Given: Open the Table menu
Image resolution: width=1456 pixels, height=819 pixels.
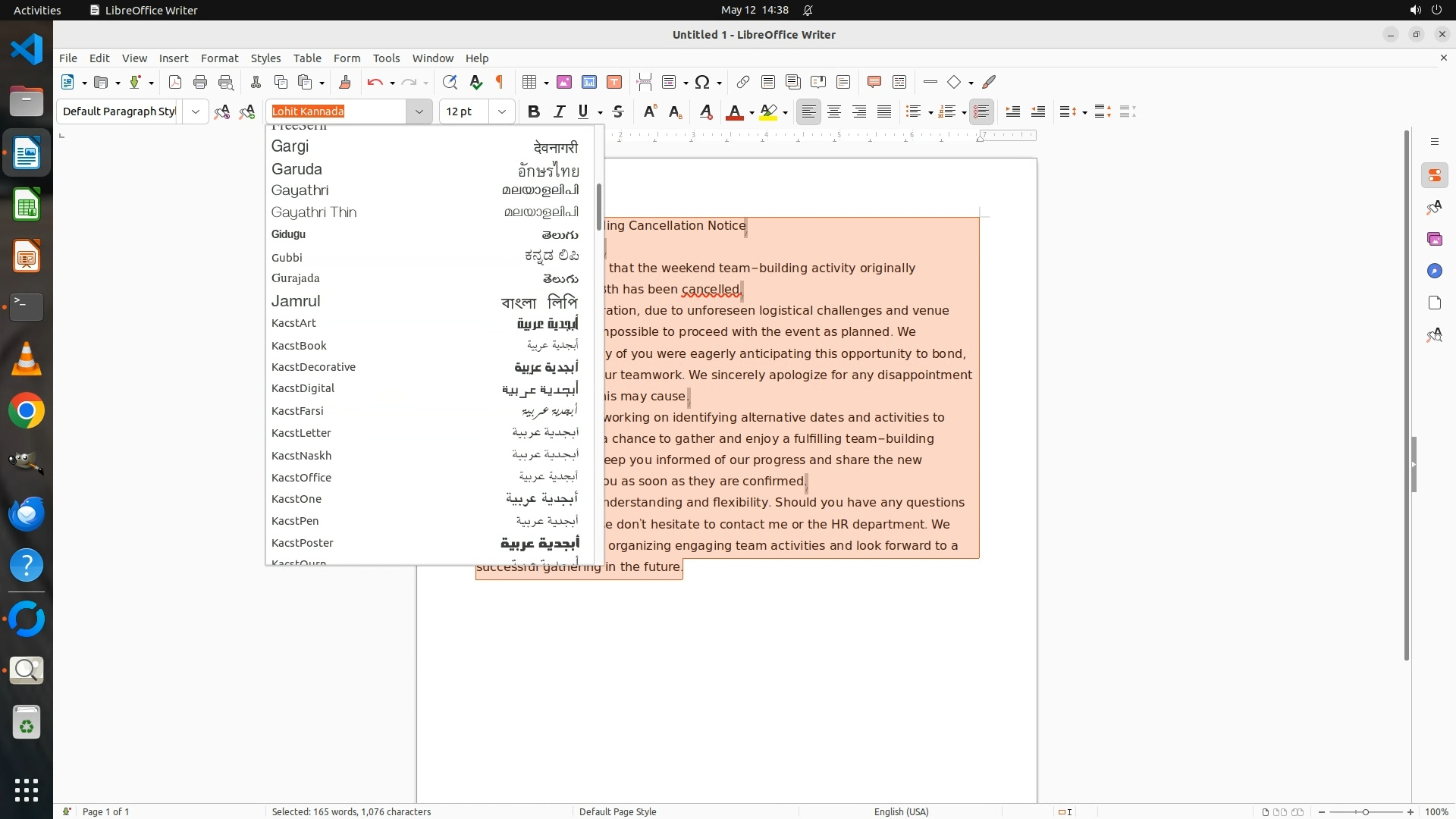Looking at the screenshot, I should click(307, 58).
